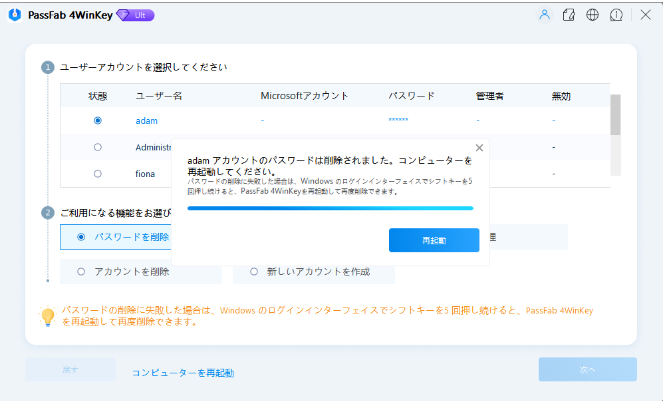
Task: Click the account list vertical scrollbar
Action: click(615, 115)
